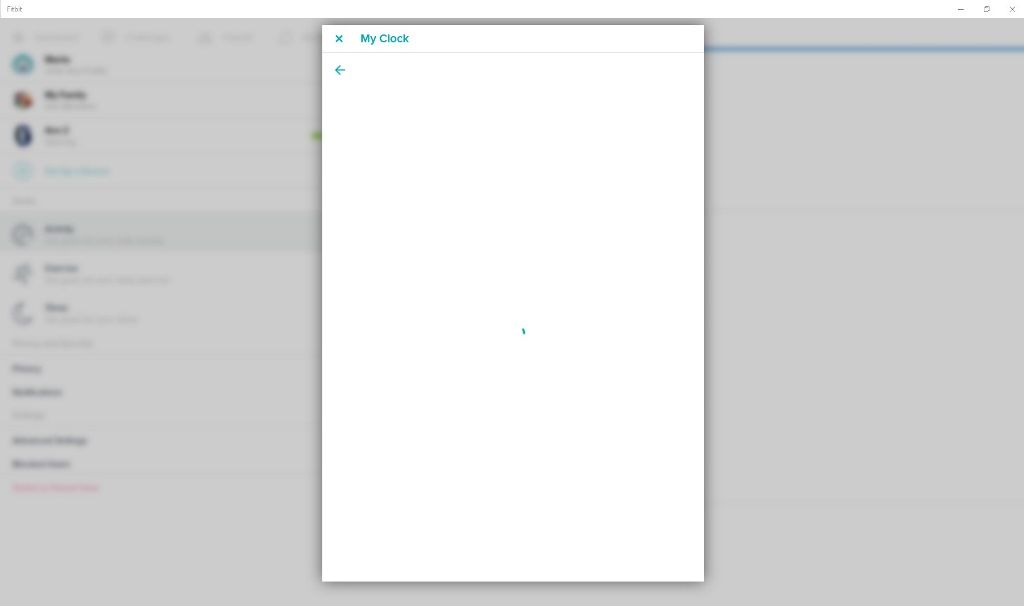The image size is (1024, 606).
Task: Open the Blocked Users entry
Action: point(41,465)
